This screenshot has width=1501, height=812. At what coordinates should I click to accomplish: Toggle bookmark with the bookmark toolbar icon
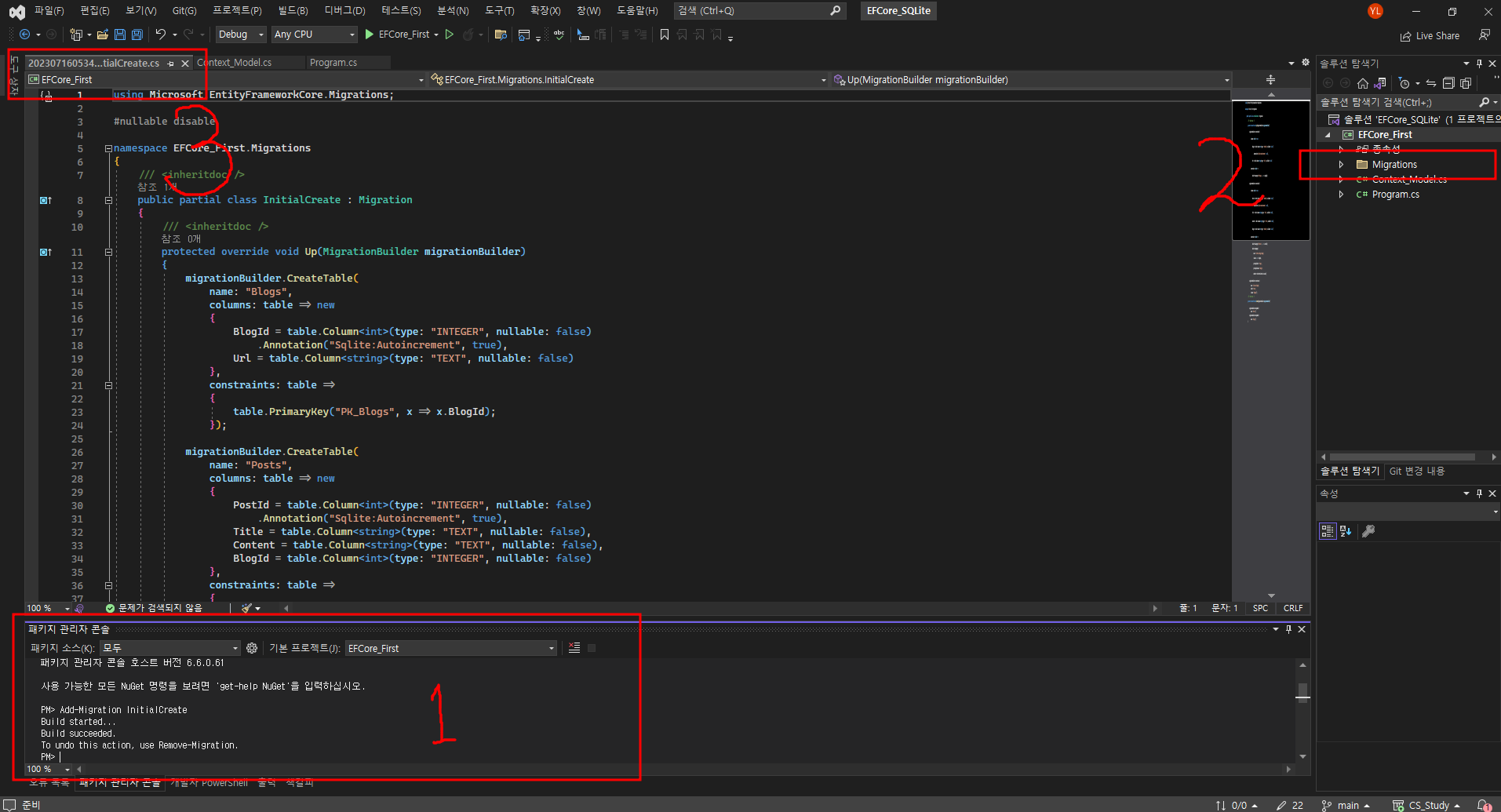tap(665, 35)
